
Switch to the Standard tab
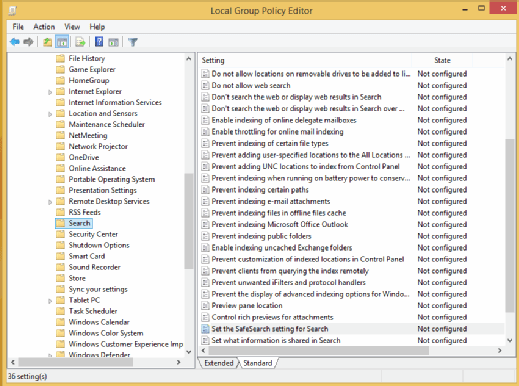tap(258, 363)
